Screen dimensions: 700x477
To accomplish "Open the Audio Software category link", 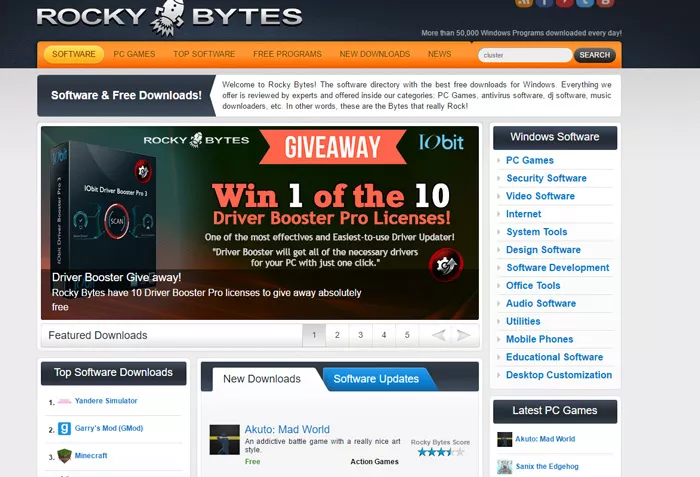I will tap(541, 303).
